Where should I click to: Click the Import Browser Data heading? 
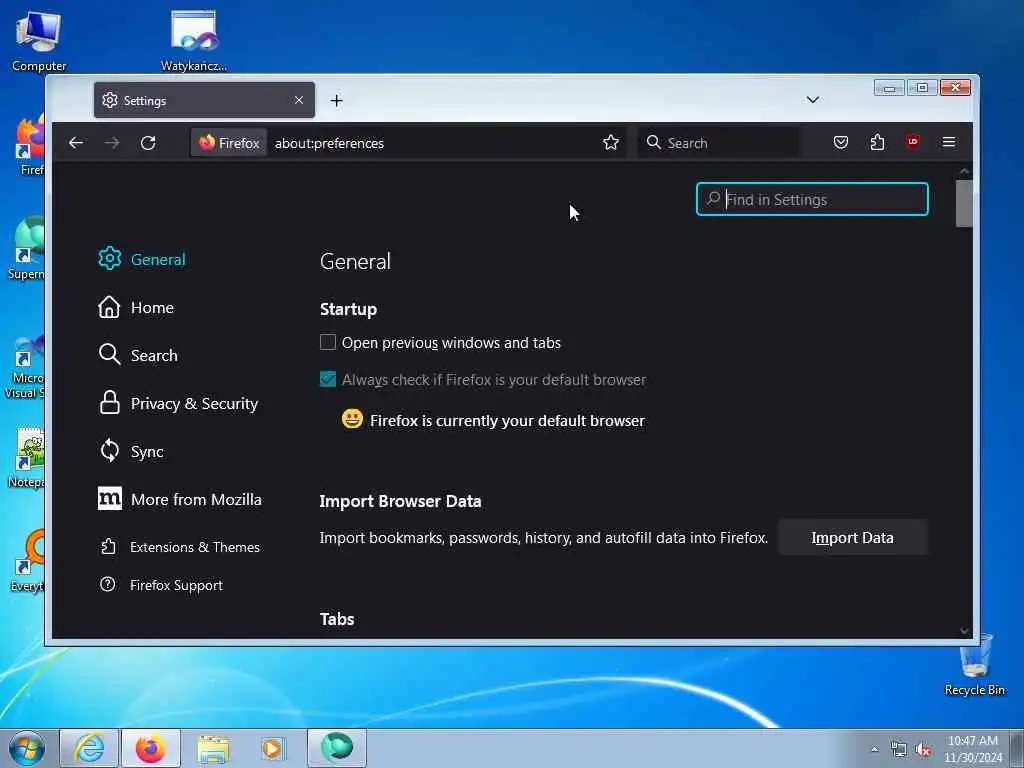400,501
